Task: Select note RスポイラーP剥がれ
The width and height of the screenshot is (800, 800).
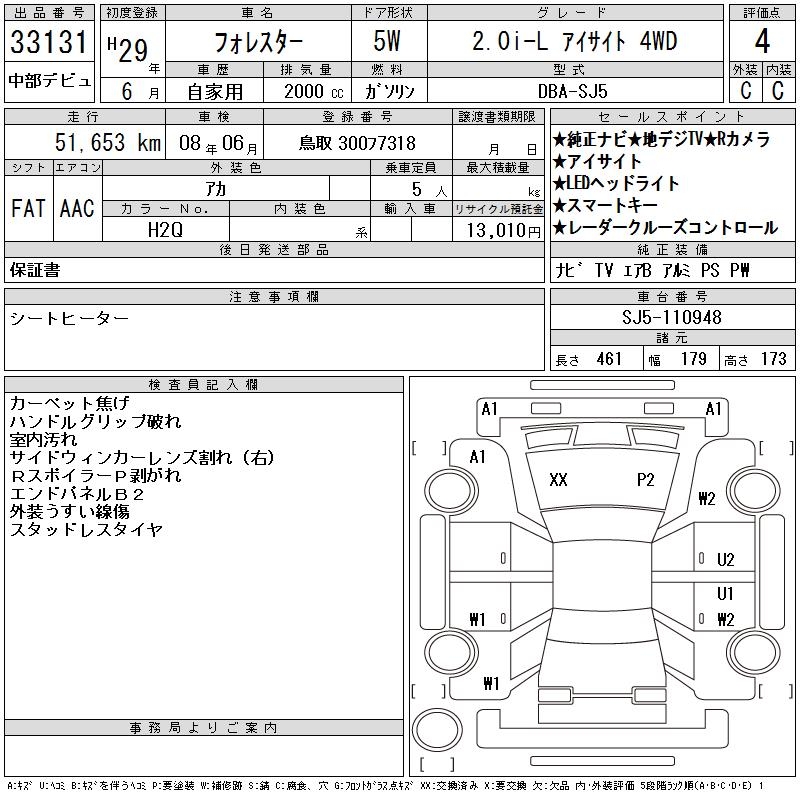Action: [x=96, y=476]
